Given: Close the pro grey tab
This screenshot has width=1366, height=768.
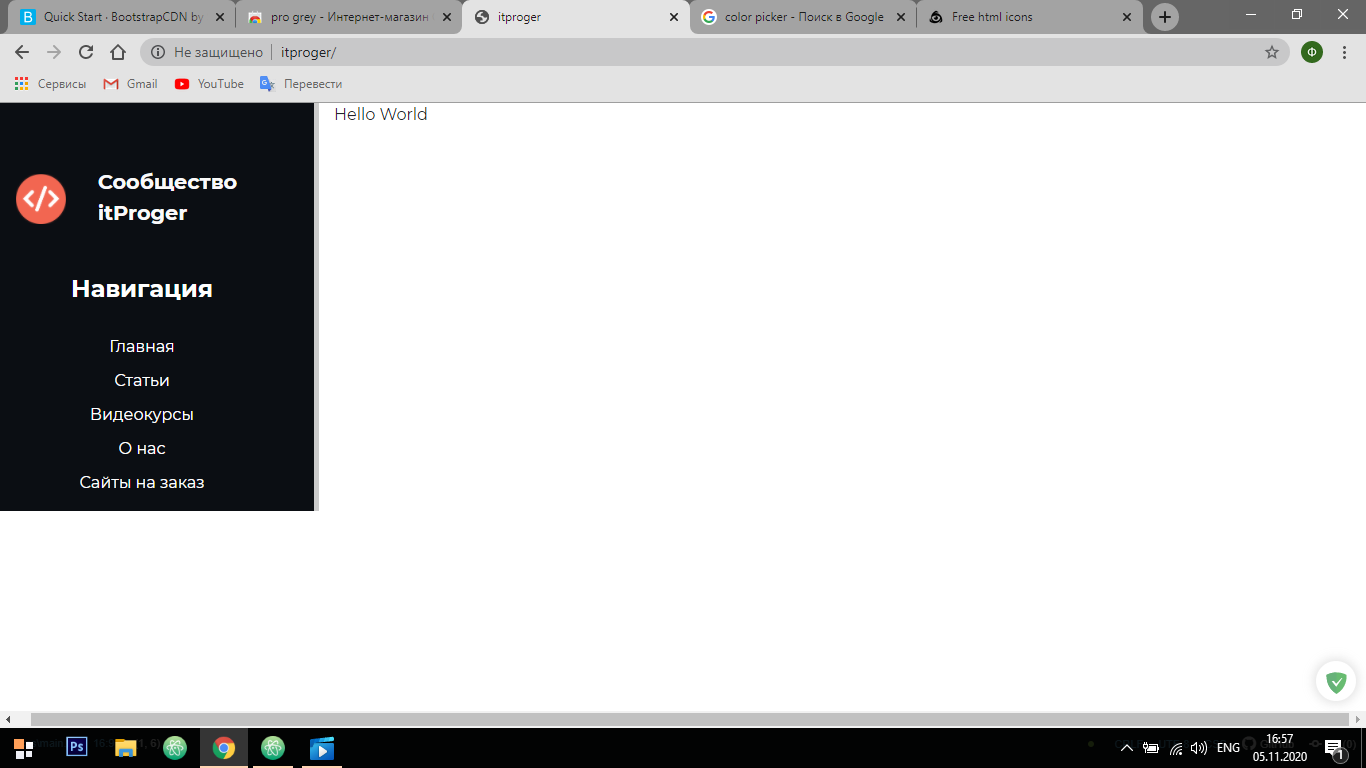Looking at the screenshot, I should pyautogui.click(x=447, y=17).
